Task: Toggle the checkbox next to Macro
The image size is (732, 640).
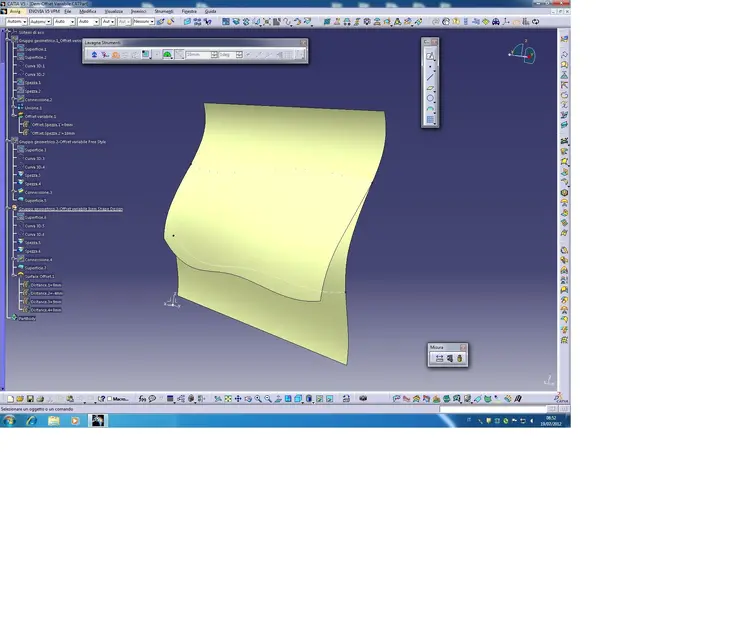Action: point(110,399)
